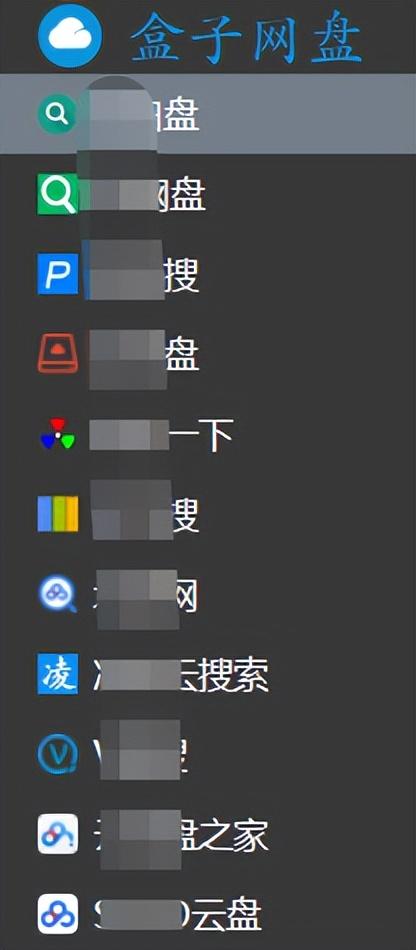Select the circular blue V icon
Image resolution: width=416 pixels, height=950 pixels.
(58, 754)
